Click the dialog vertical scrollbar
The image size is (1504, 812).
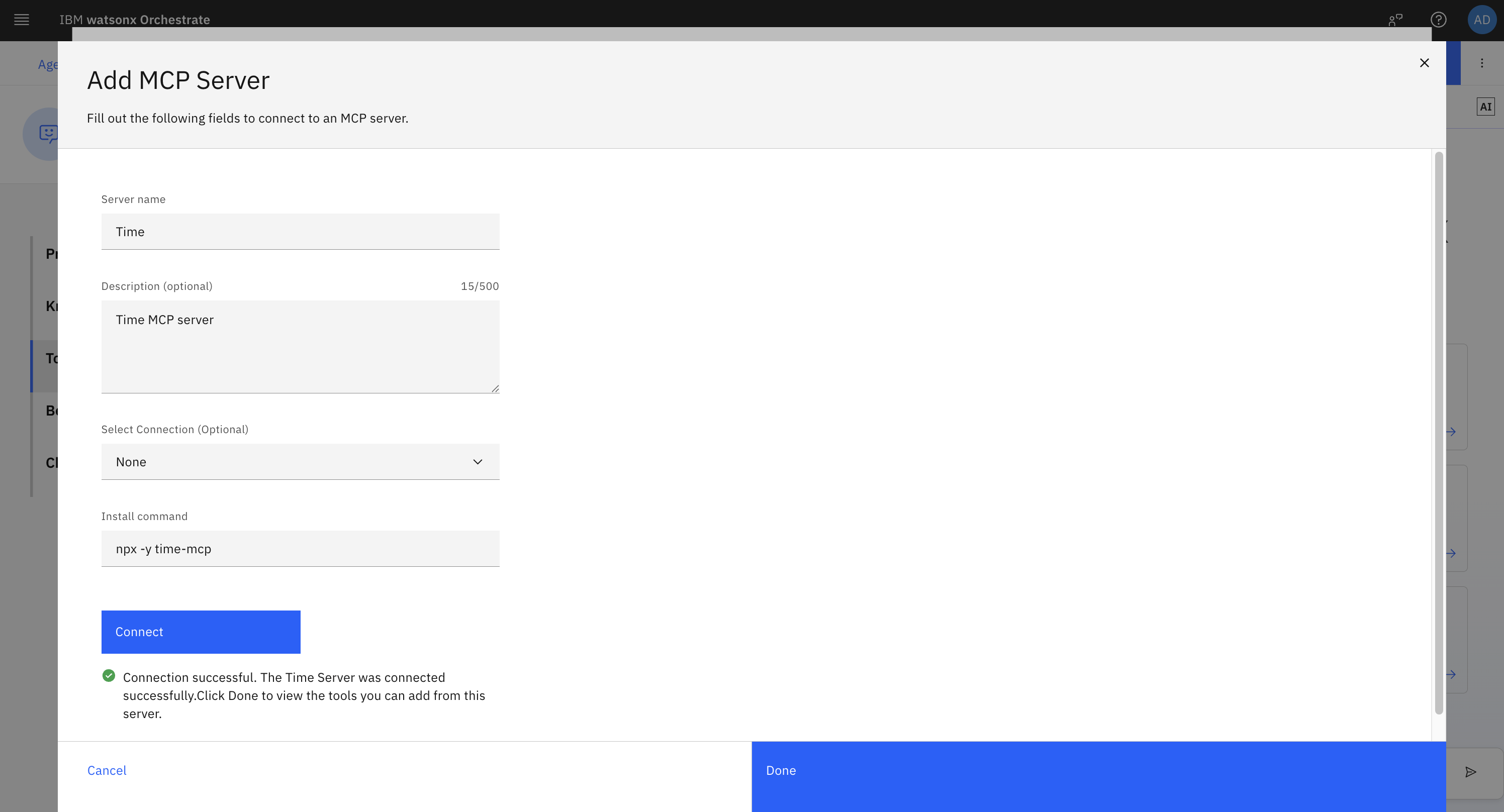(1439, 432)
